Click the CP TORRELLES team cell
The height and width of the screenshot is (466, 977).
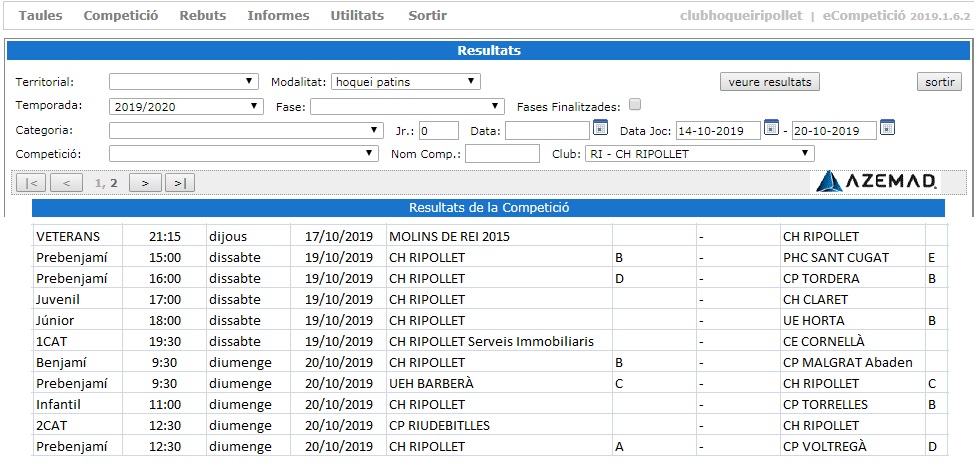click(852, 405)
